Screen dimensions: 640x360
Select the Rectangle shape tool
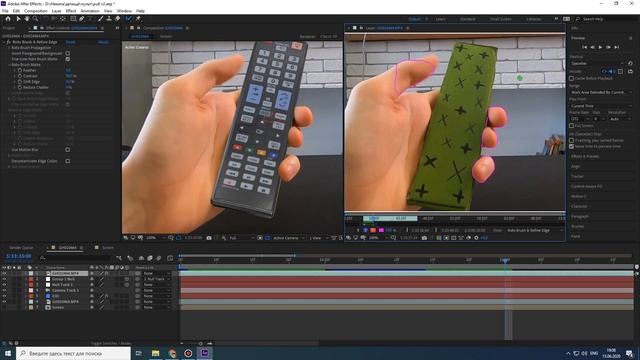pos(73,19)
